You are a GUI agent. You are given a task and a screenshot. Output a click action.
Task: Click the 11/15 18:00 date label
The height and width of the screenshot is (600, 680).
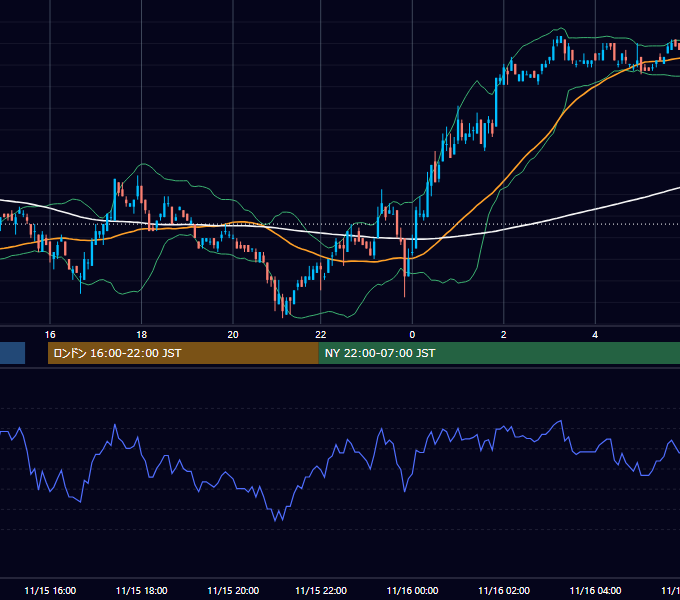tap(142, 590)
